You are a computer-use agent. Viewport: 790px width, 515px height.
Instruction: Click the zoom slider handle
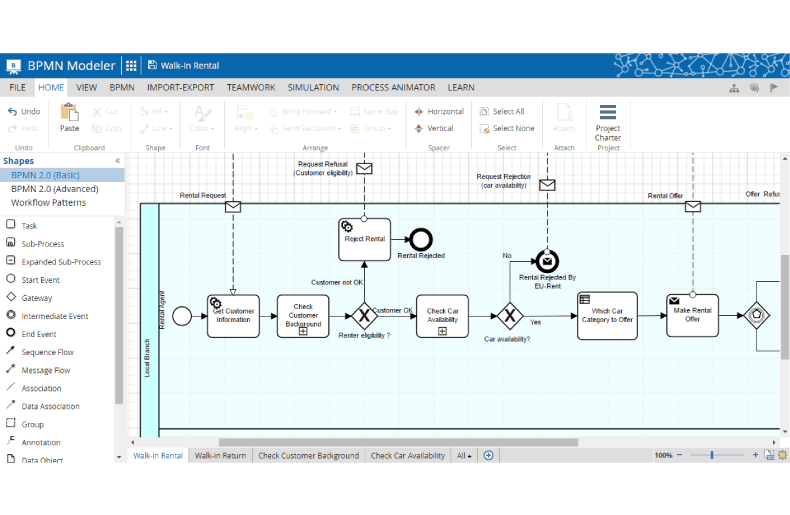pyautogui.click(x=712, y=455)
